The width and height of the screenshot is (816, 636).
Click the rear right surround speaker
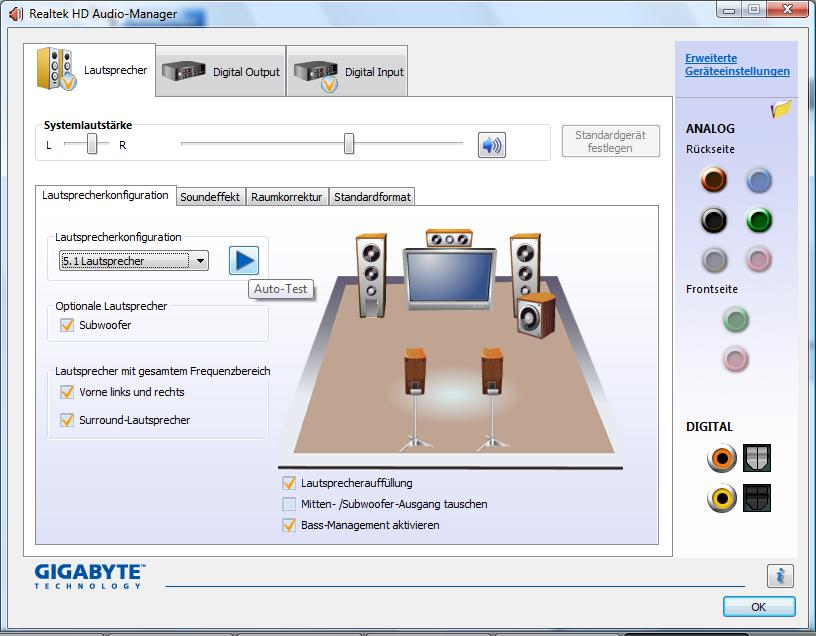click(x=492, y=398)
